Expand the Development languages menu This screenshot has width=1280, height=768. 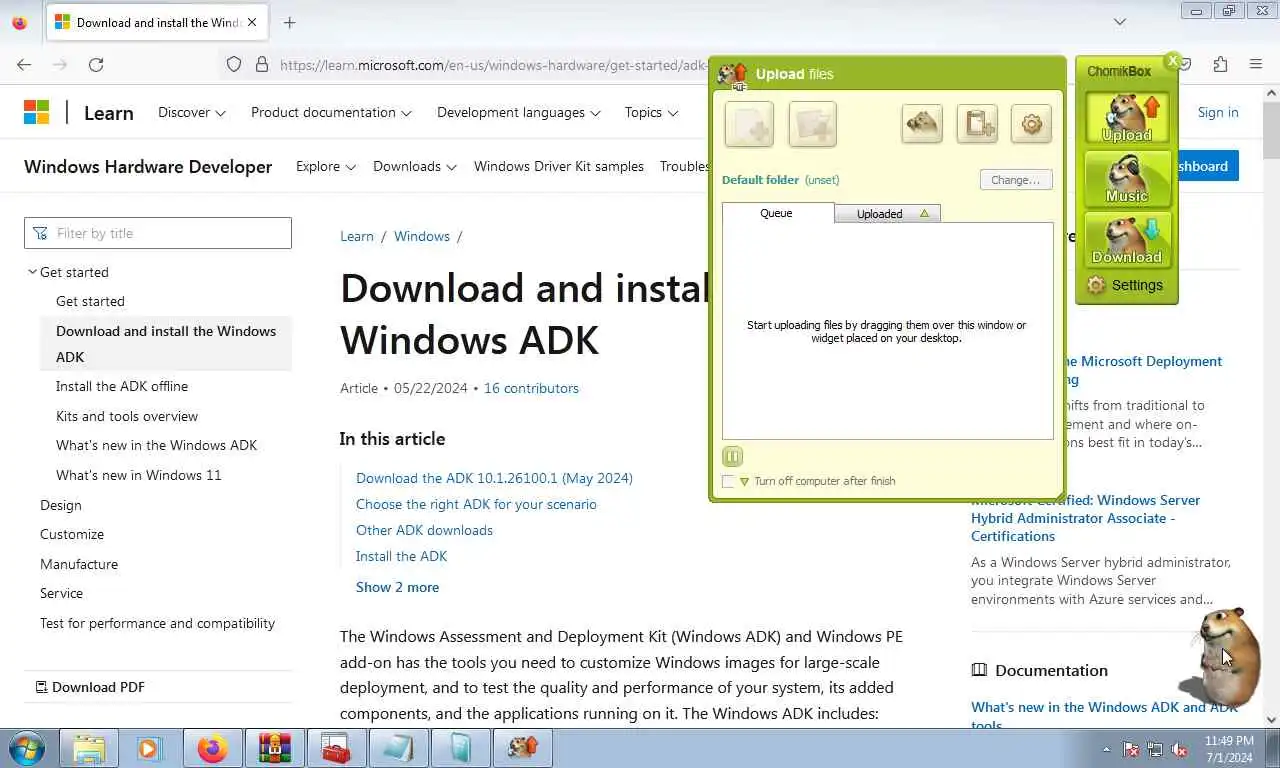pos(519,112)
